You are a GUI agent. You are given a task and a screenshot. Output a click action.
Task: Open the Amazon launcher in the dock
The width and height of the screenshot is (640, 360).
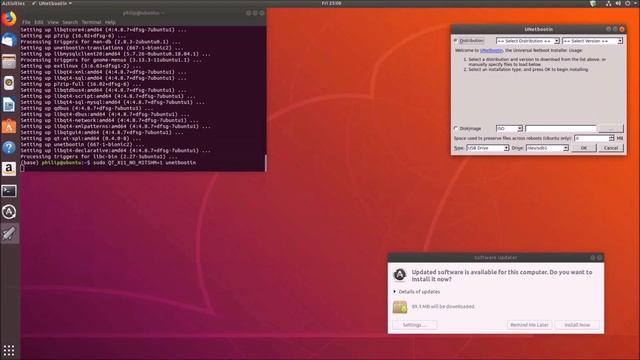click(9, 169)
